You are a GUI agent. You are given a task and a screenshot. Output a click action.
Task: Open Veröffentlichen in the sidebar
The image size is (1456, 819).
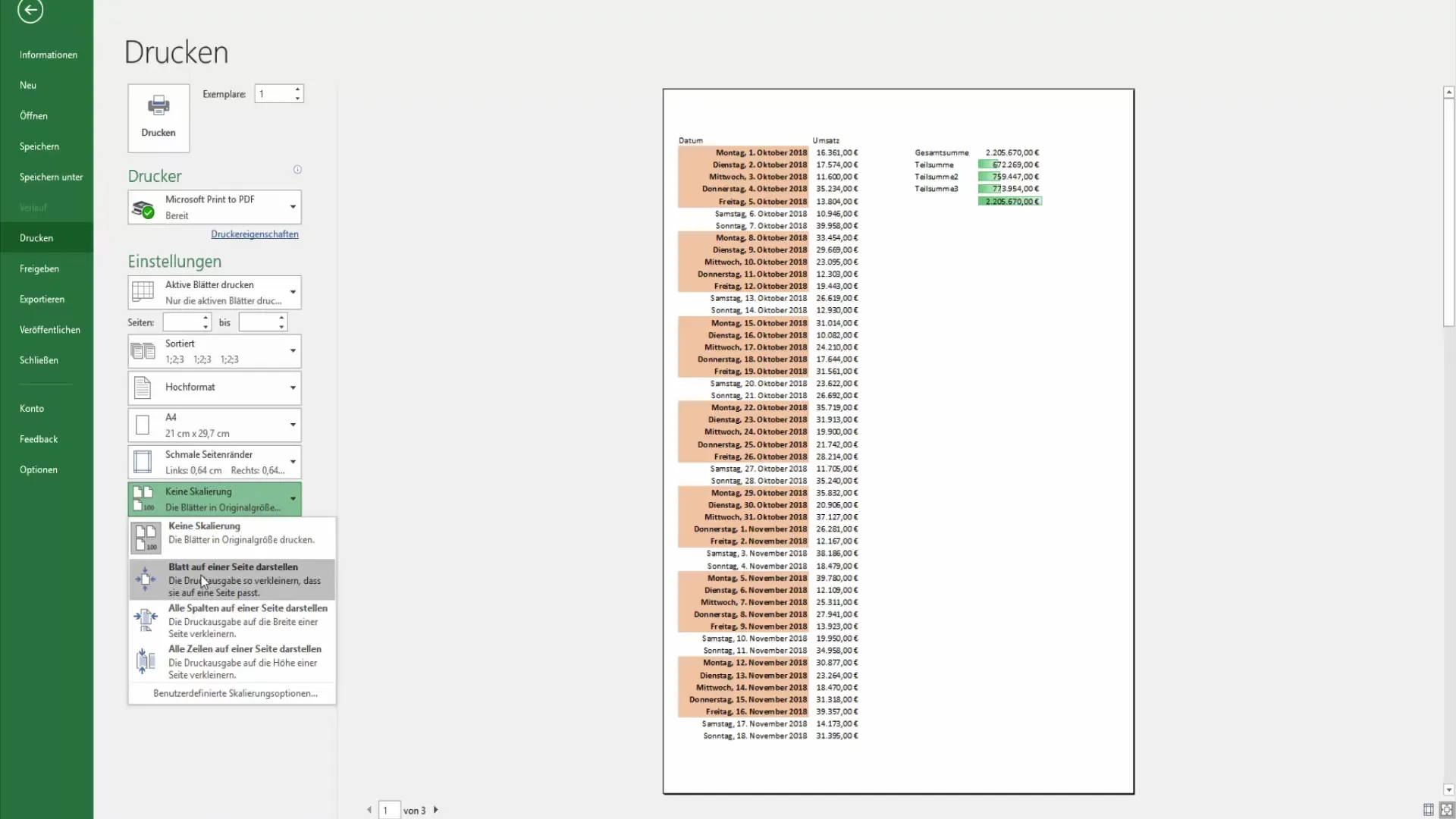[47, 330]
